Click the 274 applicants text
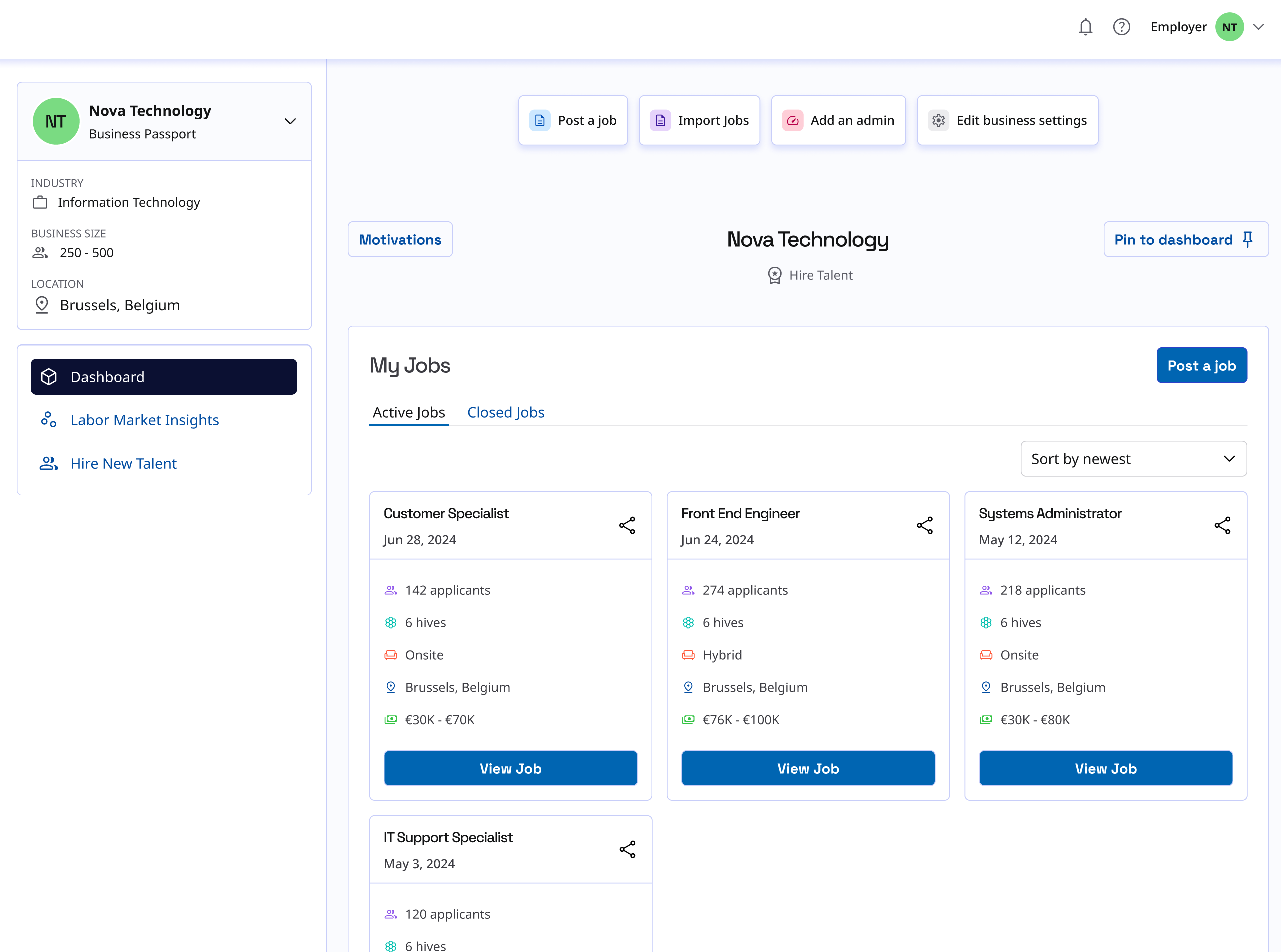 click(745, 590)
